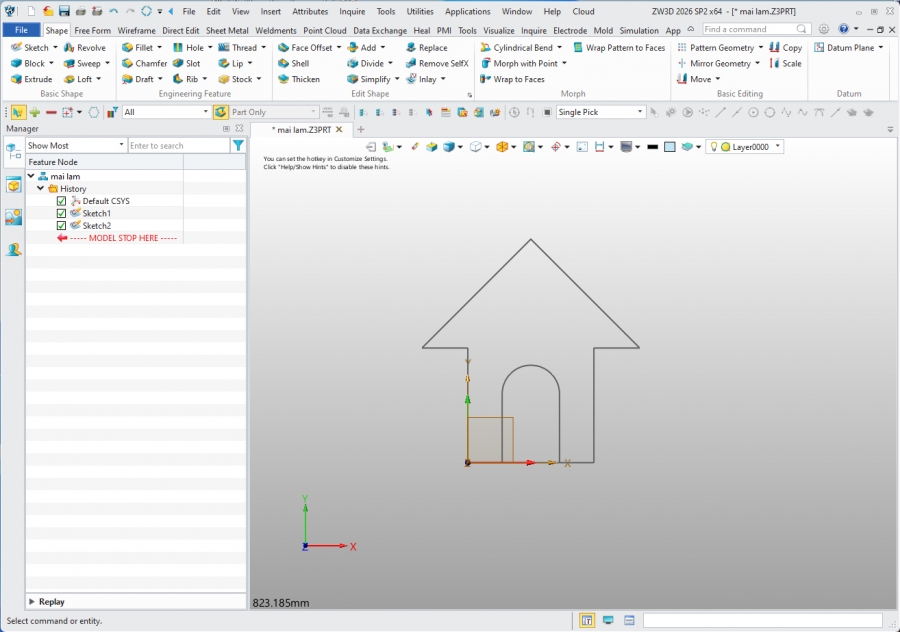Viewport: 900px width, 632px height.
Task: Click the yellow layer color circle
Action: 726,147
